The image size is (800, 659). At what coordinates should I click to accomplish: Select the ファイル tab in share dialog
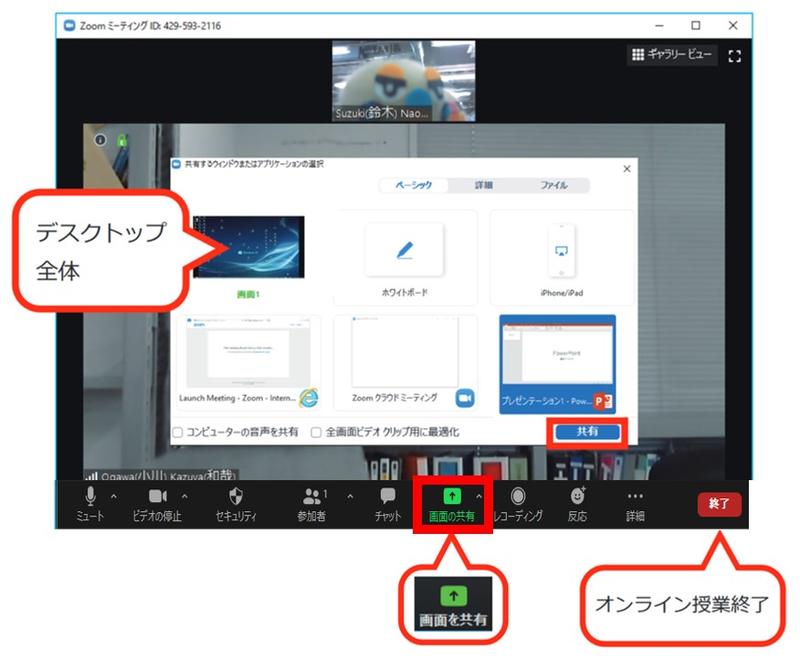coord(554,185)
